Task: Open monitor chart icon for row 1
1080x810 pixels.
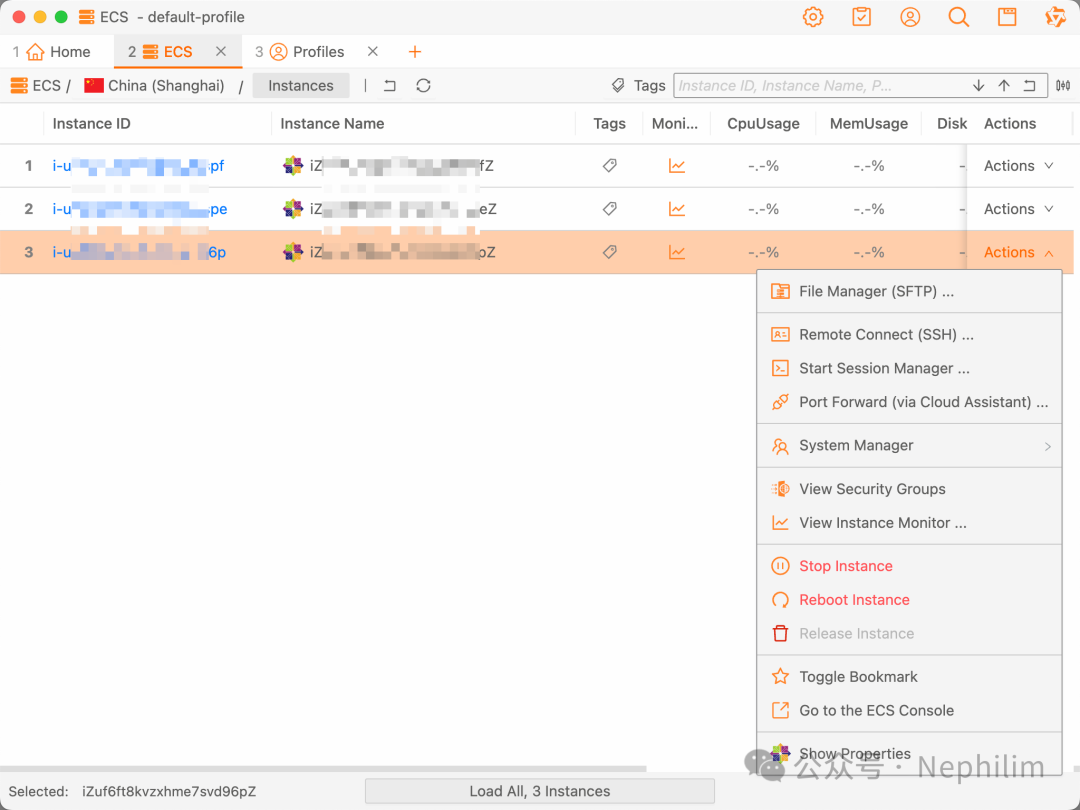Action: click(x=677, y=165)
